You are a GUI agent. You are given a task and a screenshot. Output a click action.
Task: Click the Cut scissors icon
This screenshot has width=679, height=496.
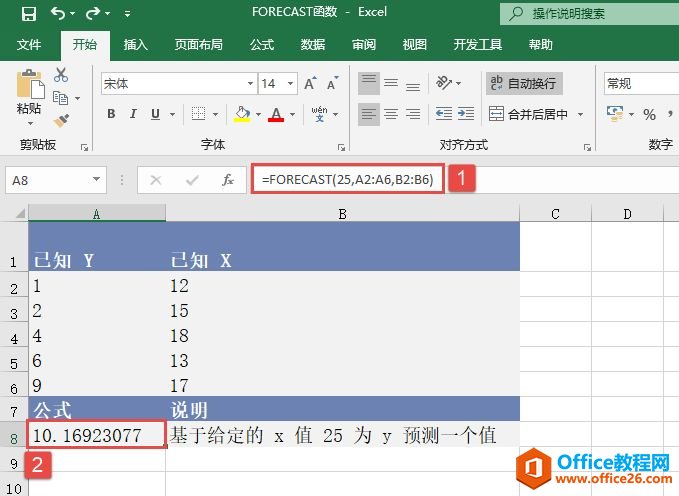pyautogui.click(x=61, y=75)
